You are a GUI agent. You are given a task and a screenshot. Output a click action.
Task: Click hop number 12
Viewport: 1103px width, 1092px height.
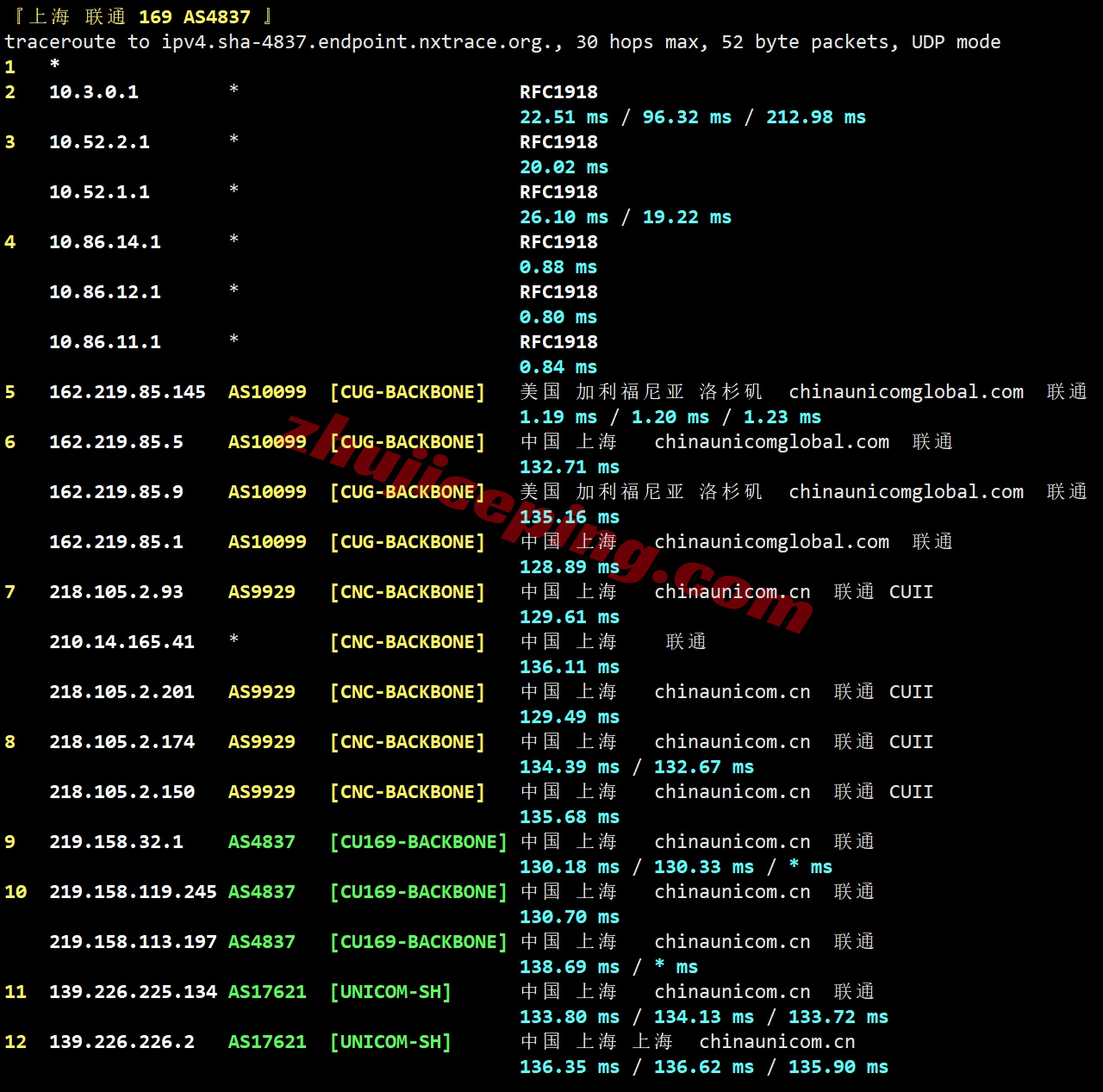(x=16, y=1042)
